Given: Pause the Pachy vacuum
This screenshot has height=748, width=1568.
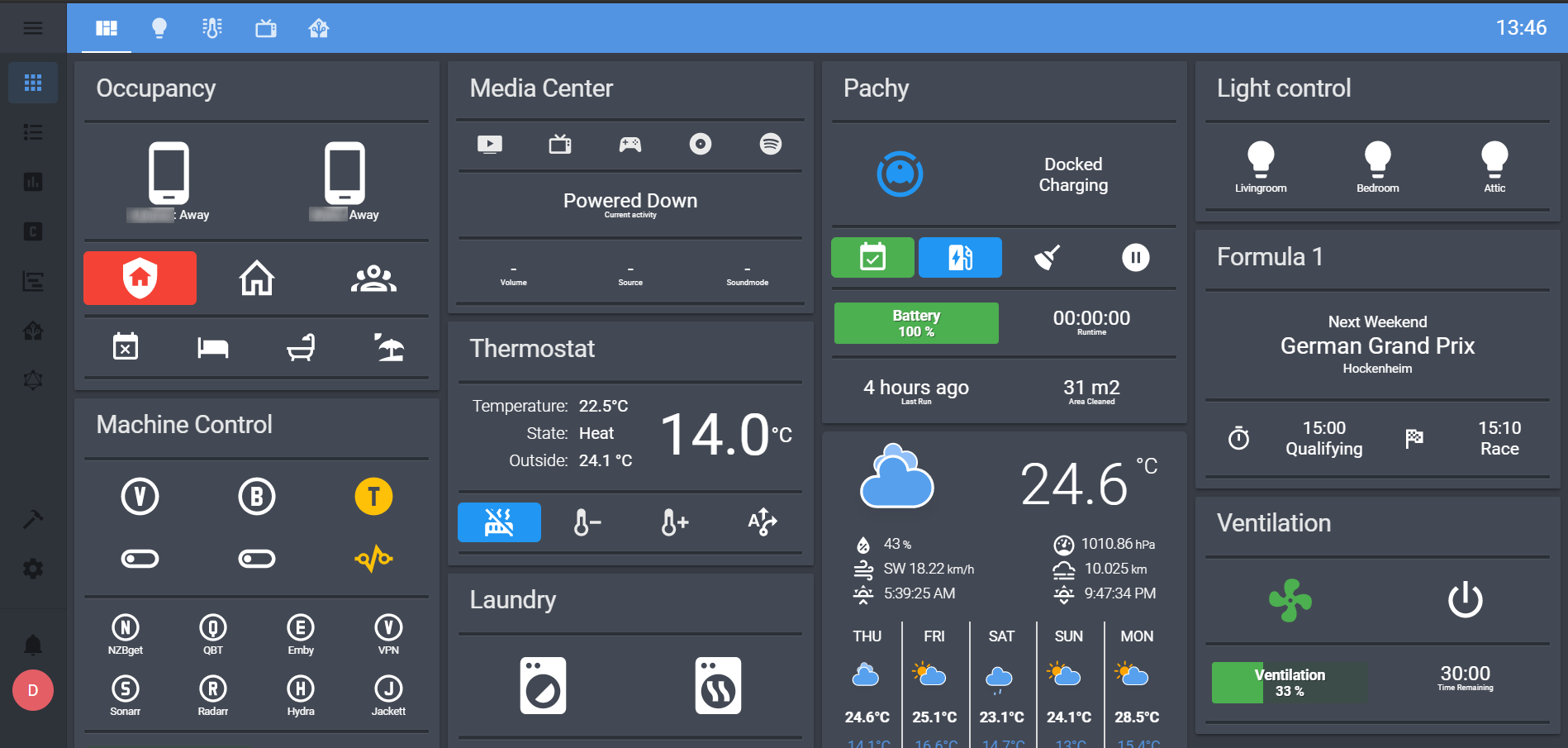Looking at the screenshot, I should [1135, 257].
